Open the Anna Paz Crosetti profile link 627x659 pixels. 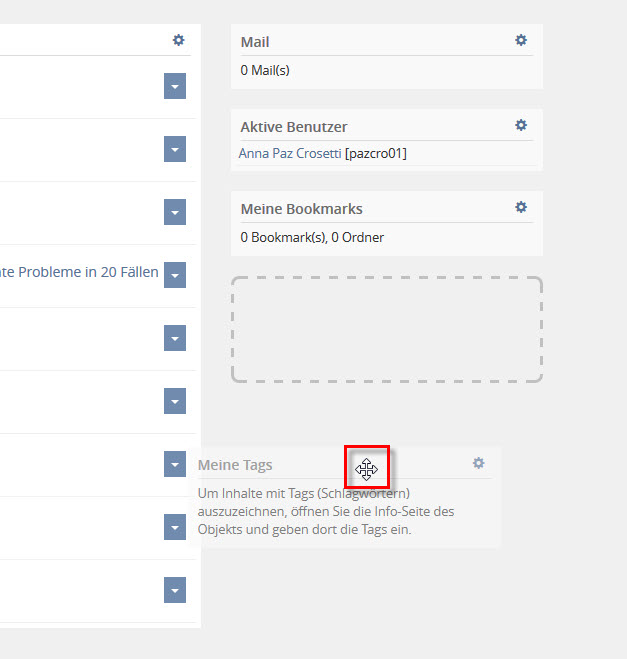[x=290, y=153]
